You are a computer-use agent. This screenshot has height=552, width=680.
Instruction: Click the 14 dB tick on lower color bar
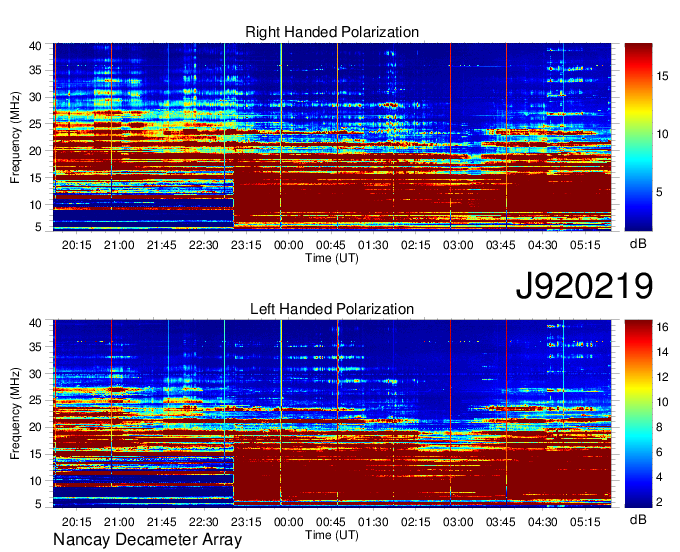(662, 352)
